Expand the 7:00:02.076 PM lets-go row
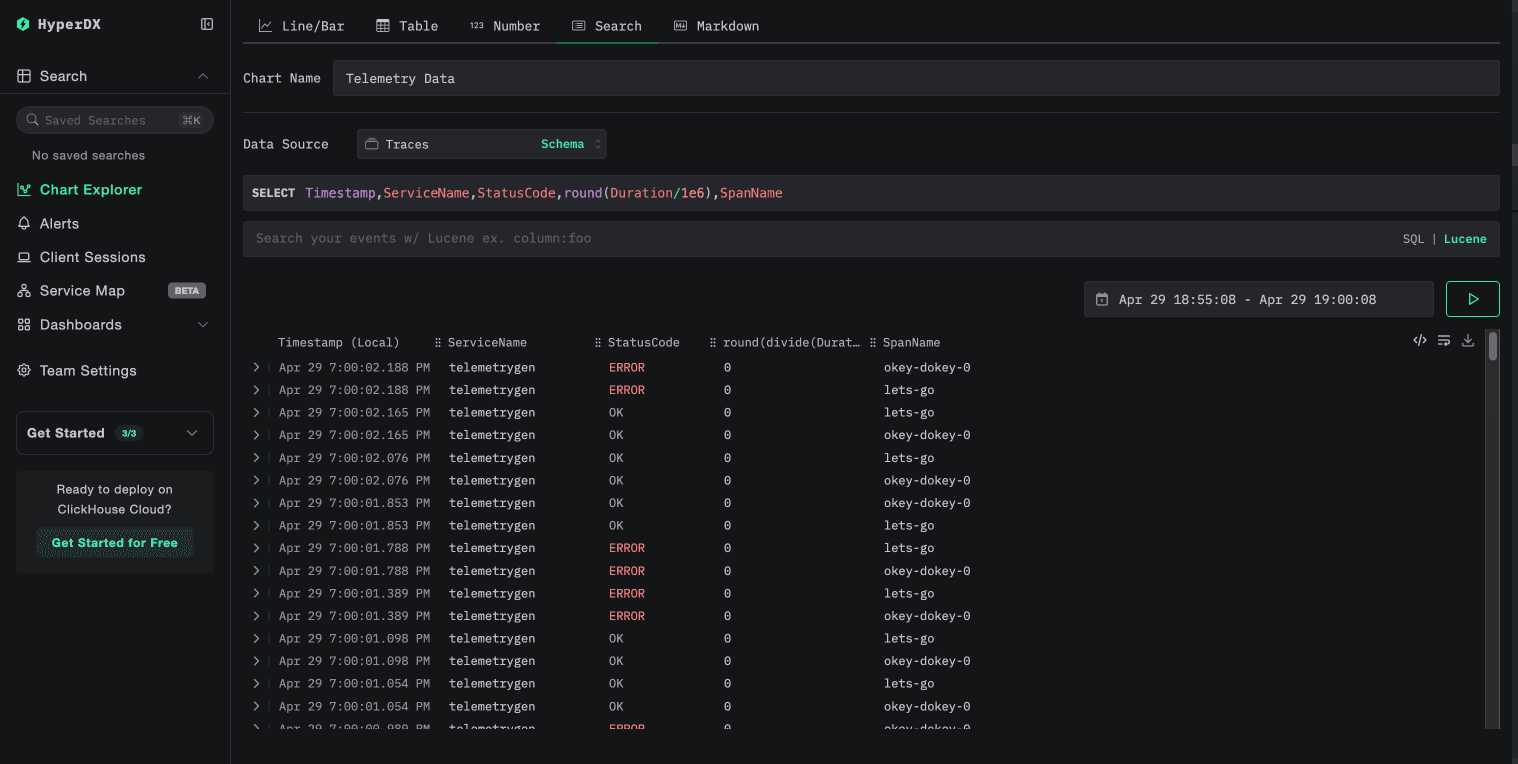Image resolution: width=1518 pixels, height=764 pixels. pos(256,458)
